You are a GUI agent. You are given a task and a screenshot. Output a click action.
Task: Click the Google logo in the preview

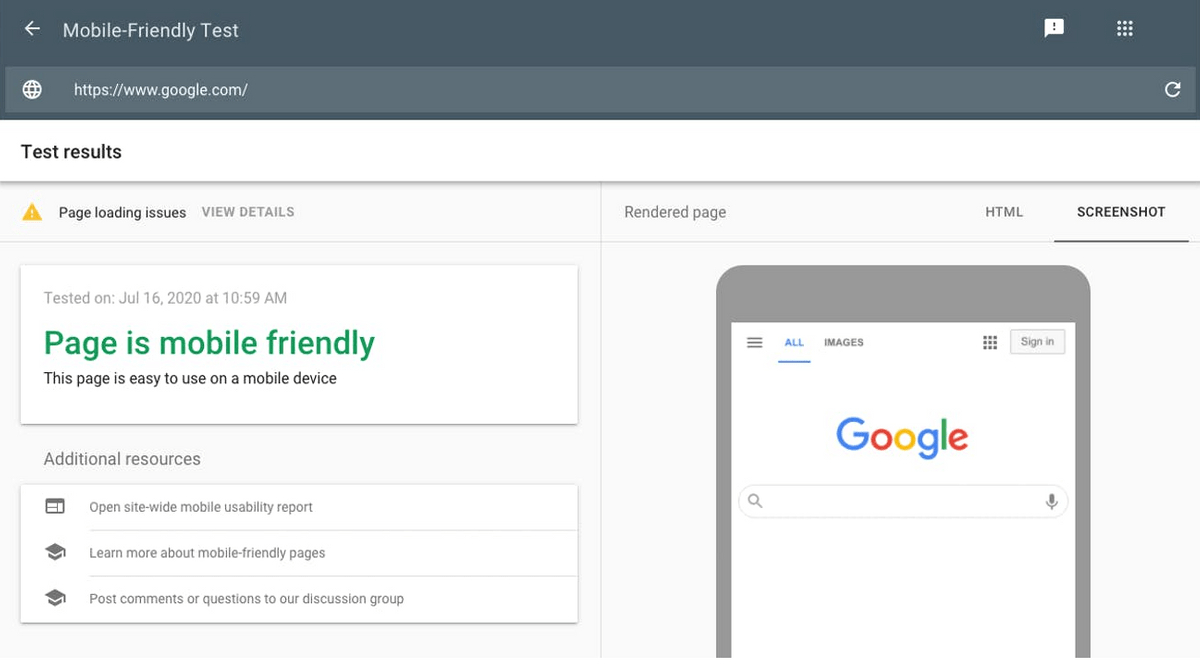pyautogui.click(x=902, y=437)
